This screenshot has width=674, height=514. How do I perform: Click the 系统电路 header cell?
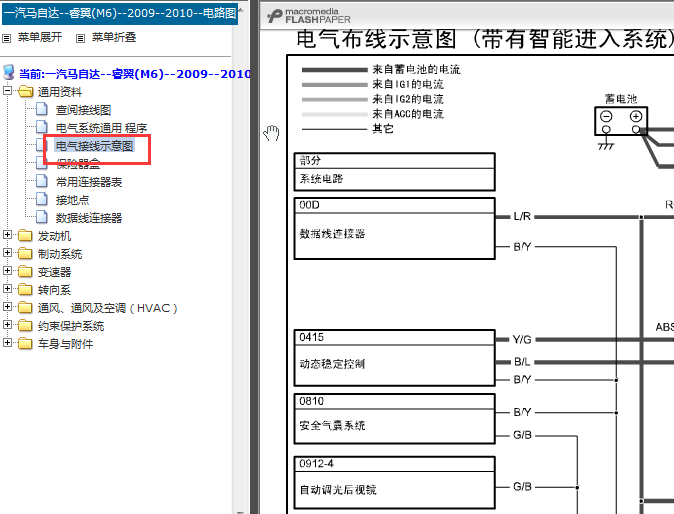[394, 179]
